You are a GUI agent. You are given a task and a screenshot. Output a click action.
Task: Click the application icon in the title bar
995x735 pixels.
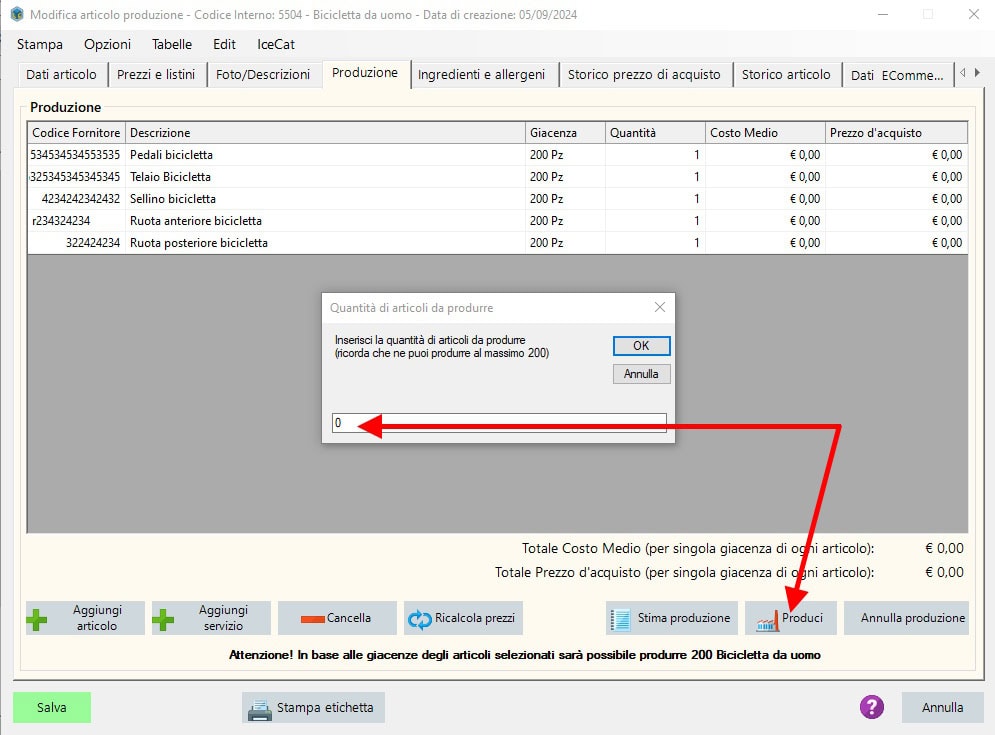click(x=17, y=14)
